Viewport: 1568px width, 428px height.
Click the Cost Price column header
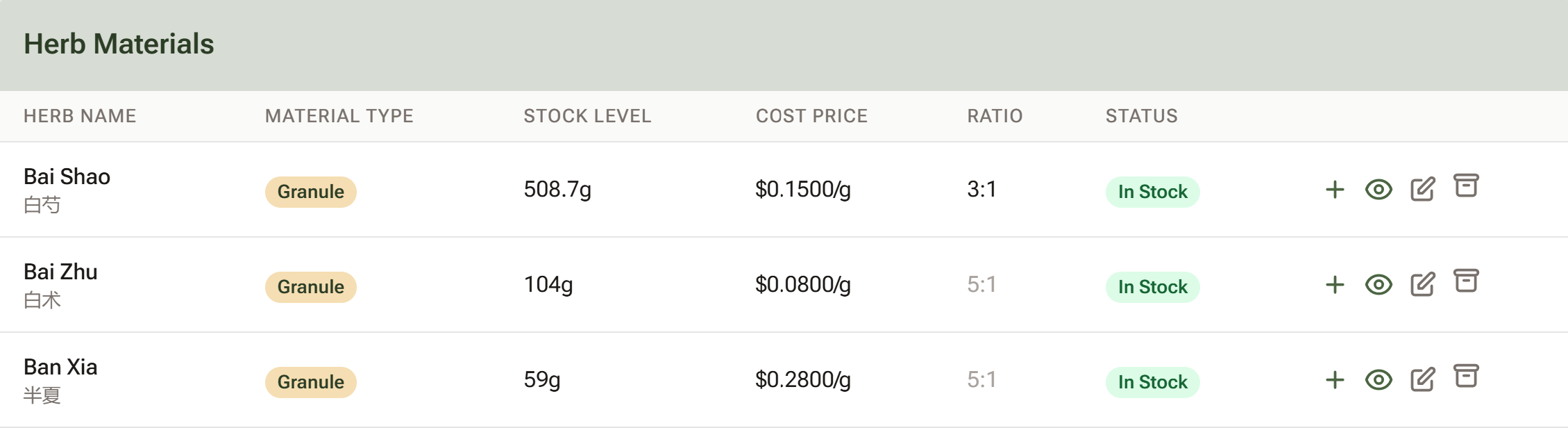pos(811,116)
